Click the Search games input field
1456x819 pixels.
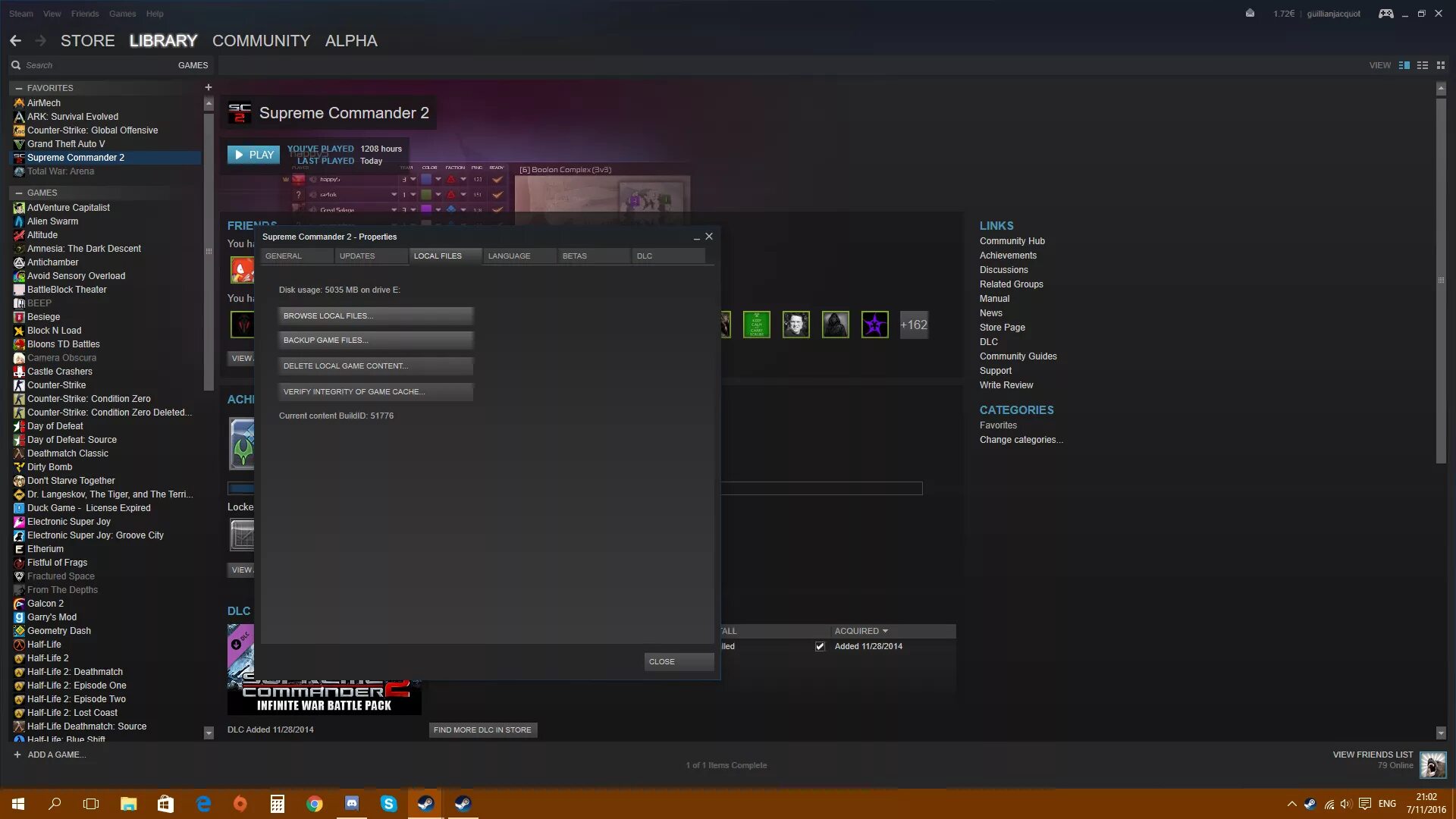83,64
